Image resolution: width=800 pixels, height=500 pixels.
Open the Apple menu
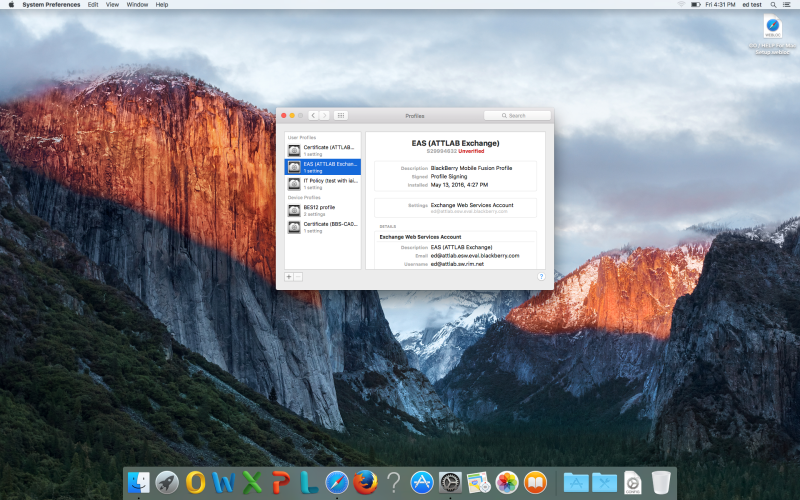click(11, 5)
